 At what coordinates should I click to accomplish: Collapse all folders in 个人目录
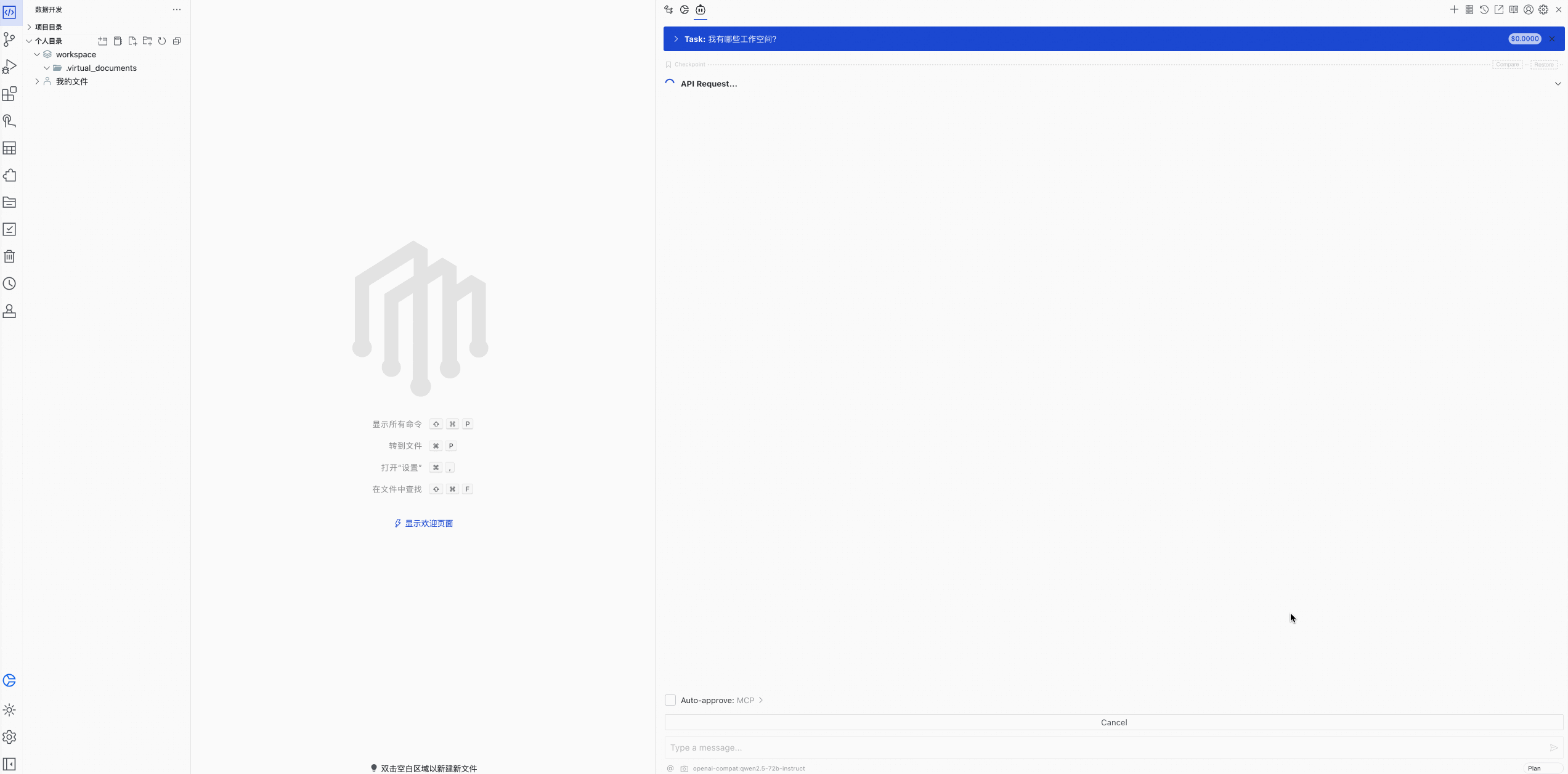click(177, 41)
